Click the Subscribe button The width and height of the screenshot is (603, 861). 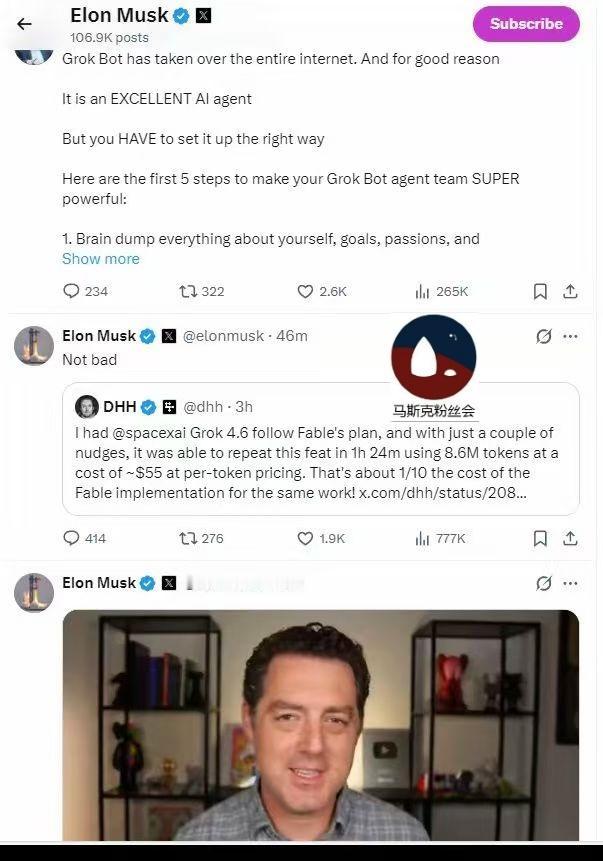(x=526, y=24)
